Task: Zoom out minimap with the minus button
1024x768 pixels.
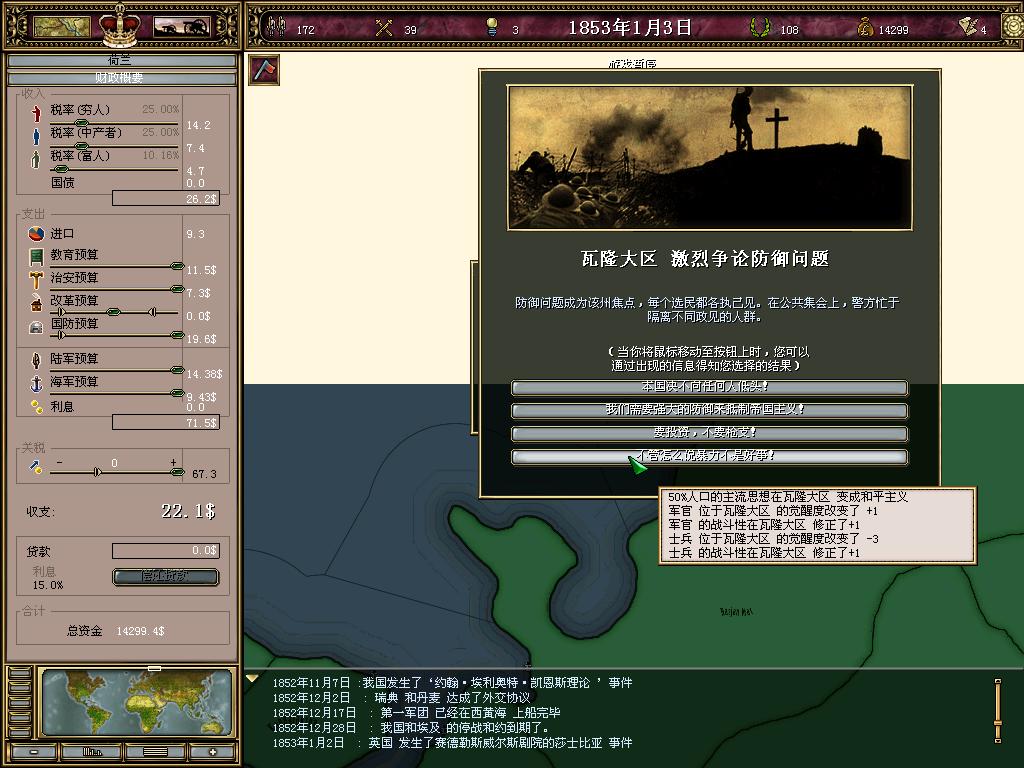Action: click(x=33, y=752)
